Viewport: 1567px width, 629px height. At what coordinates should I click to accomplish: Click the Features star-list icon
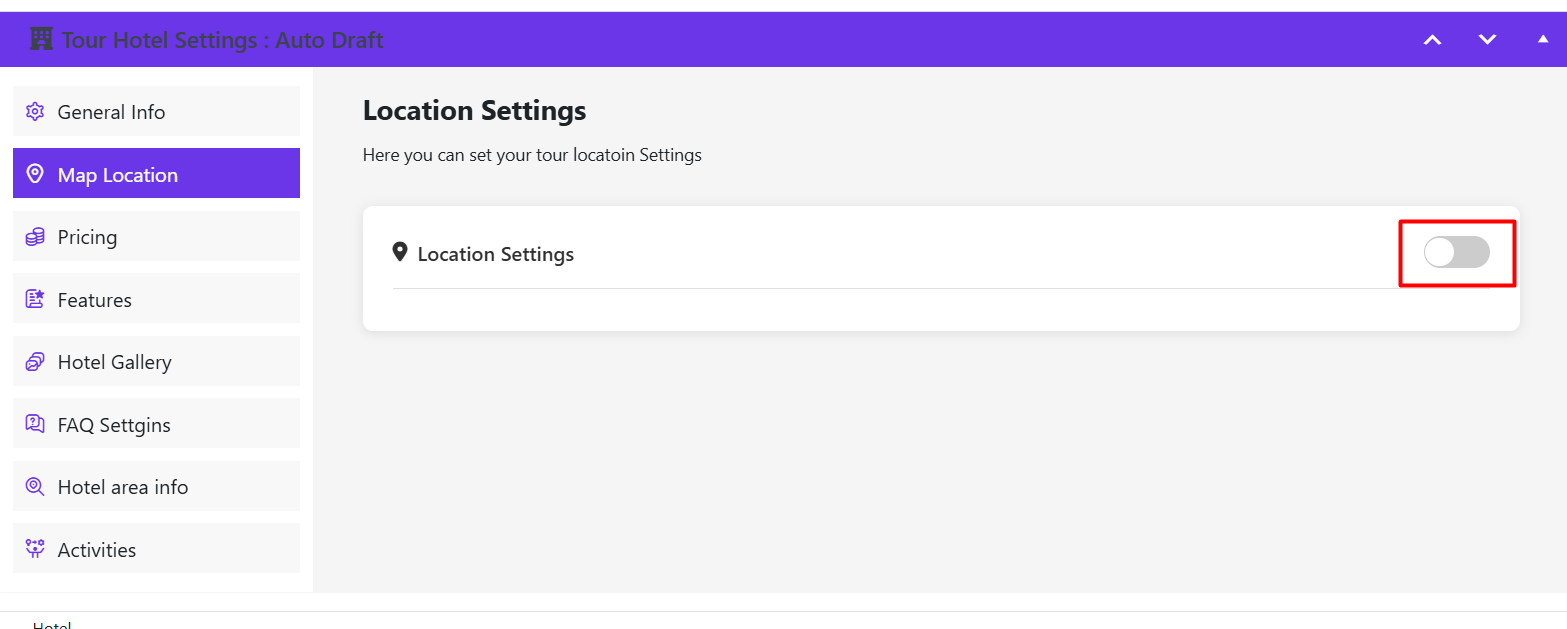pyautogui.click(x=35, y=299)
